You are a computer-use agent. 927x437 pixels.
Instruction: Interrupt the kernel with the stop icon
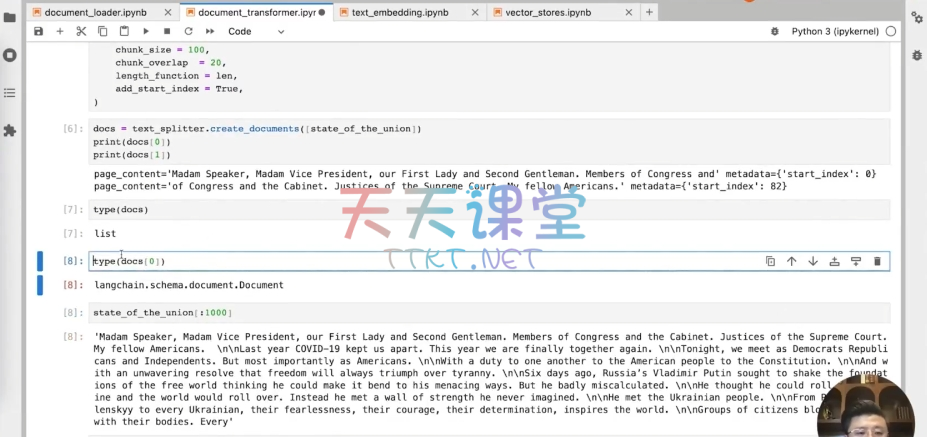coord(167,32)
